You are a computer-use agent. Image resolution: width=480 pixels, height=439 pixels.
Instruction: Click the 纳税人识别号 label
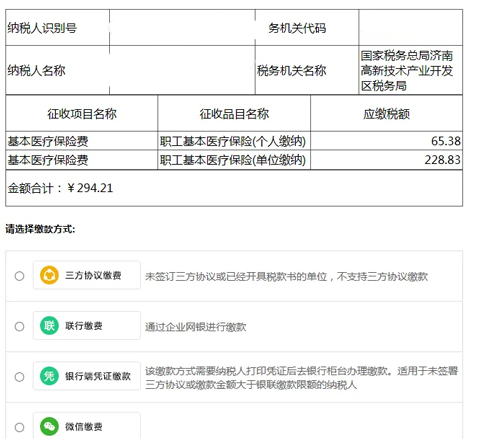(x=42, y=28)
